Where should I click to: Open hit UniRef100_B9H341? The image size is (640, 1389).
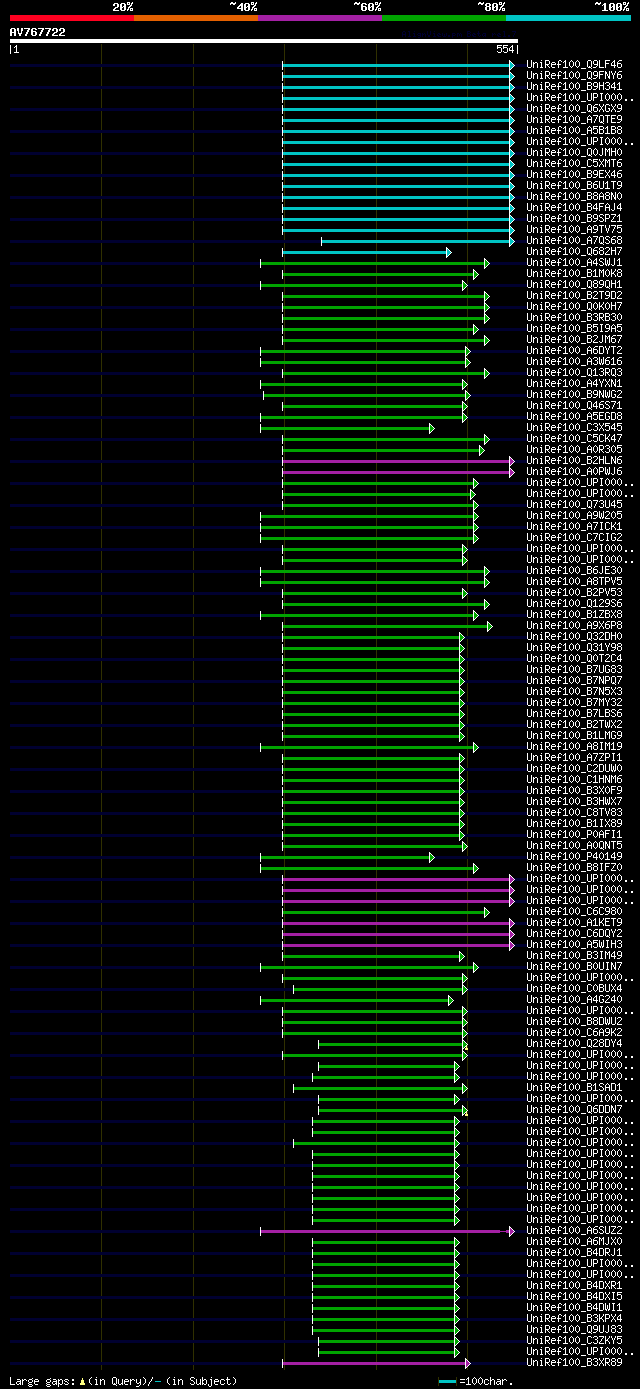point(574,87)
